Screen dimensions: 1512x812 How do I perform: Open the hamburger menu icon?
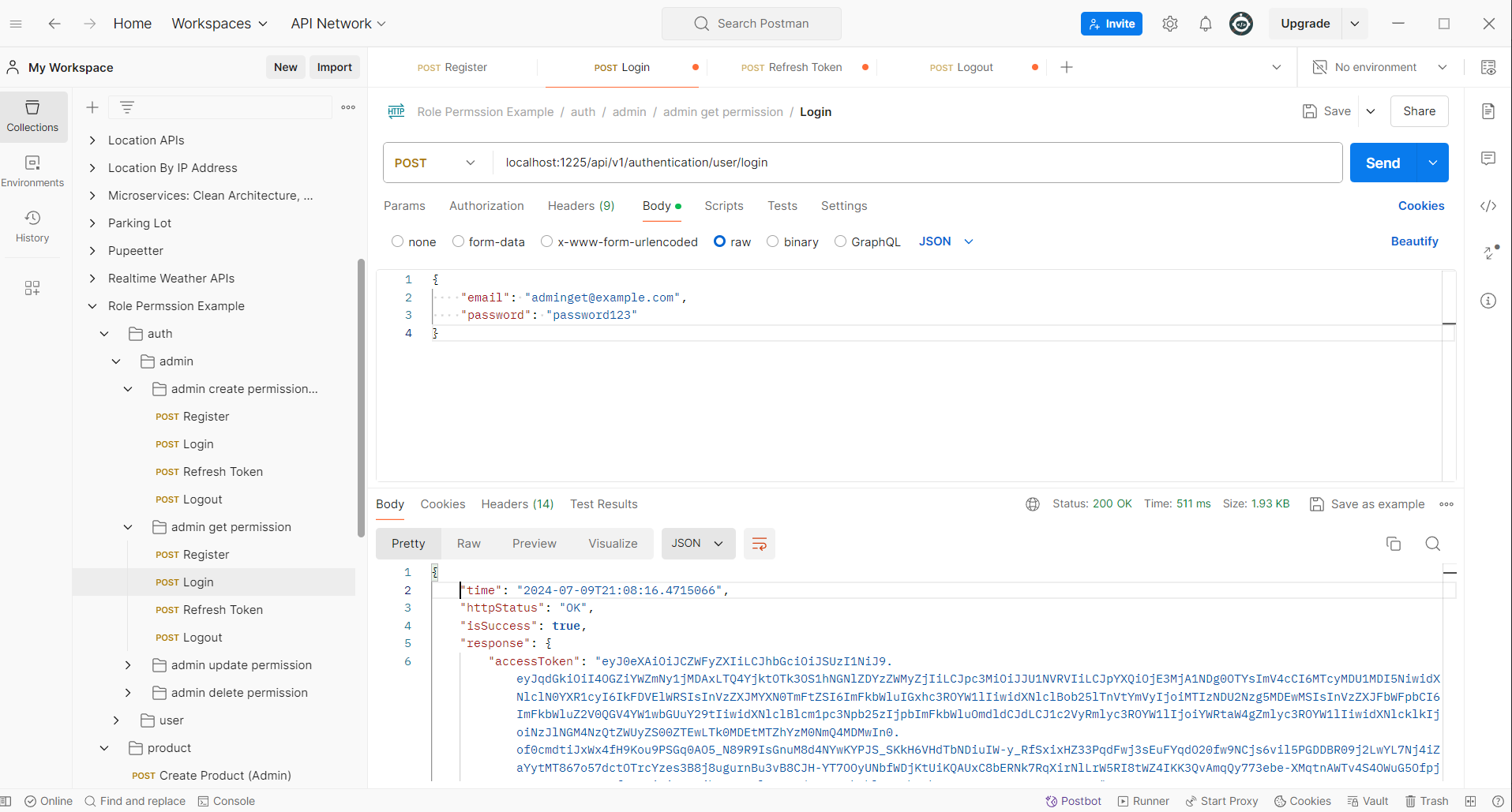point(16,24)
